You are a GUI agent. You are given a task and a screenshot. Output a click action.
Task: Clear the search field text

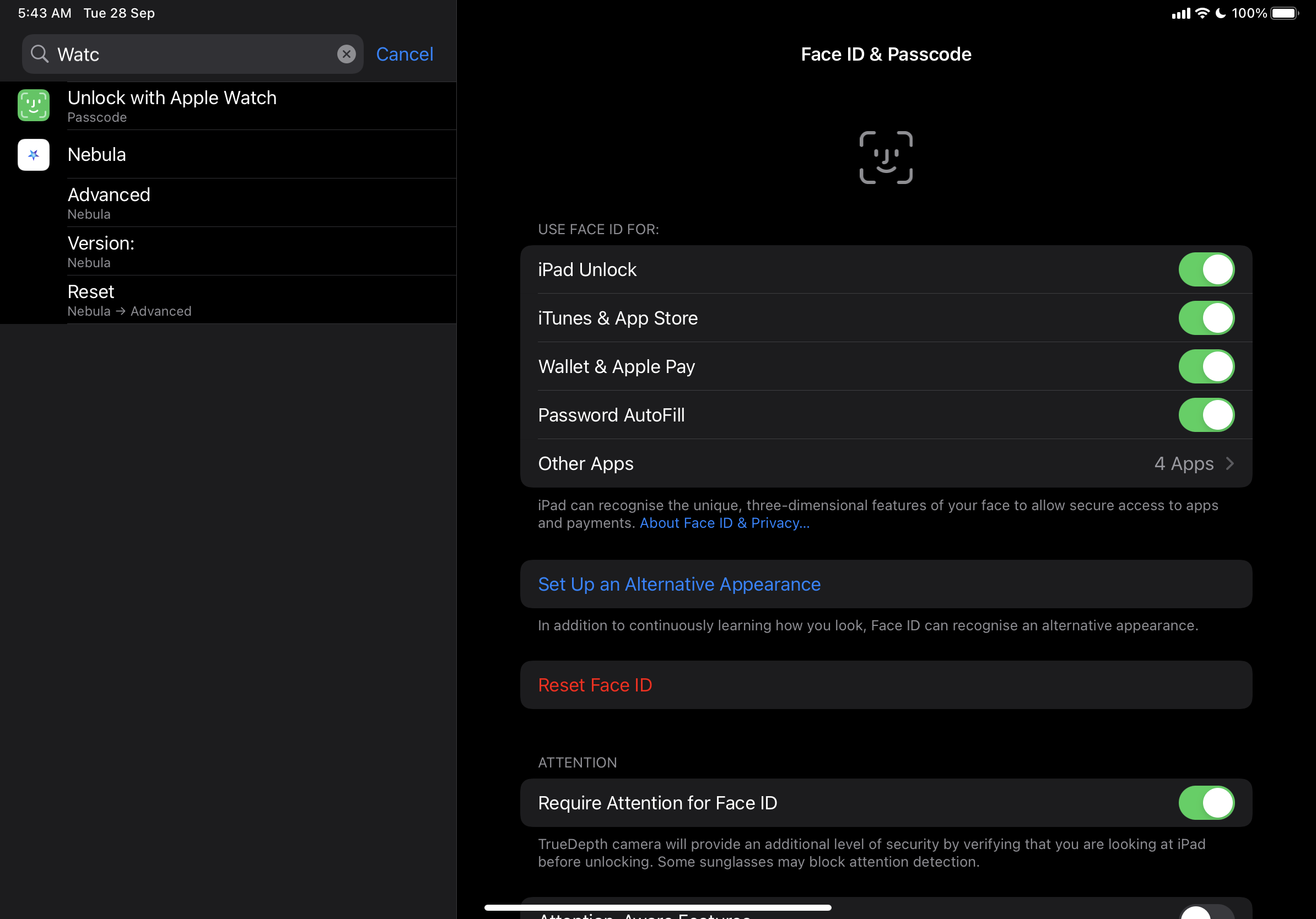tap(346, 54)
